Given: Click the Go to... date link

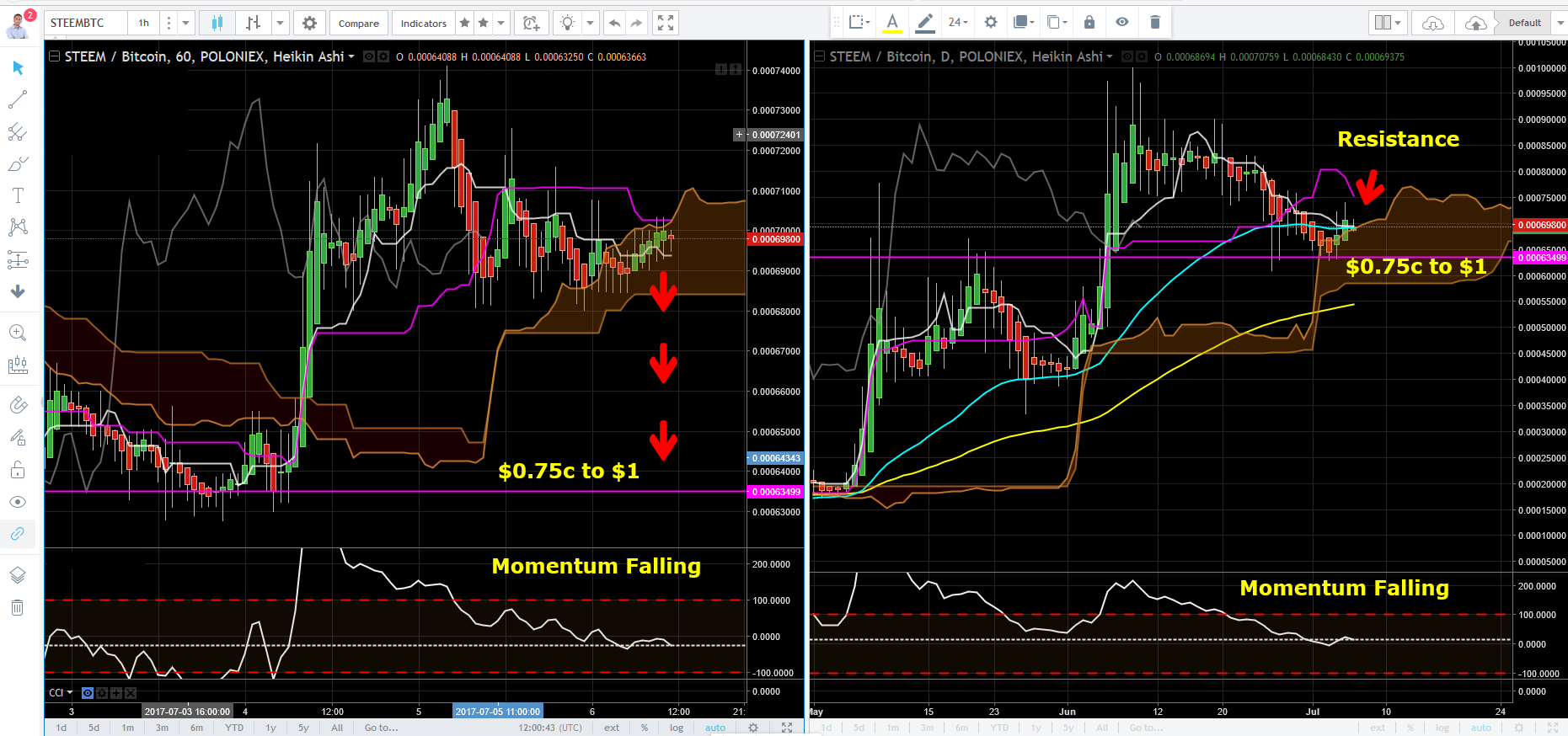Looking at the screenshot, I should point(381,728).
